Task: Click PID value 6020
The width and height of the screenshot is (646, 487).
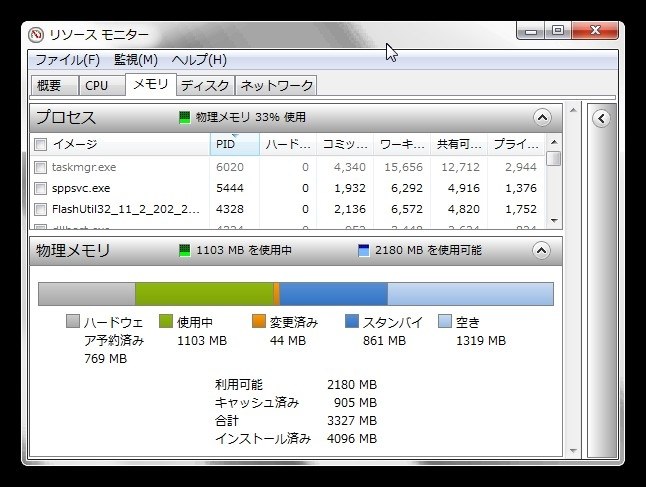Action: click(x=230, y=167)
